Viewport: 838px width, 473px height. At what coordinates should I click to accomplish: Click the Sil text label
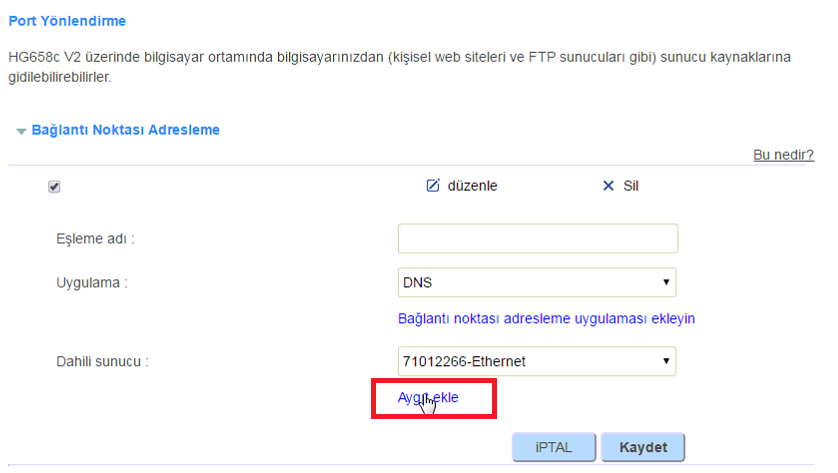(x=631, y=186)
